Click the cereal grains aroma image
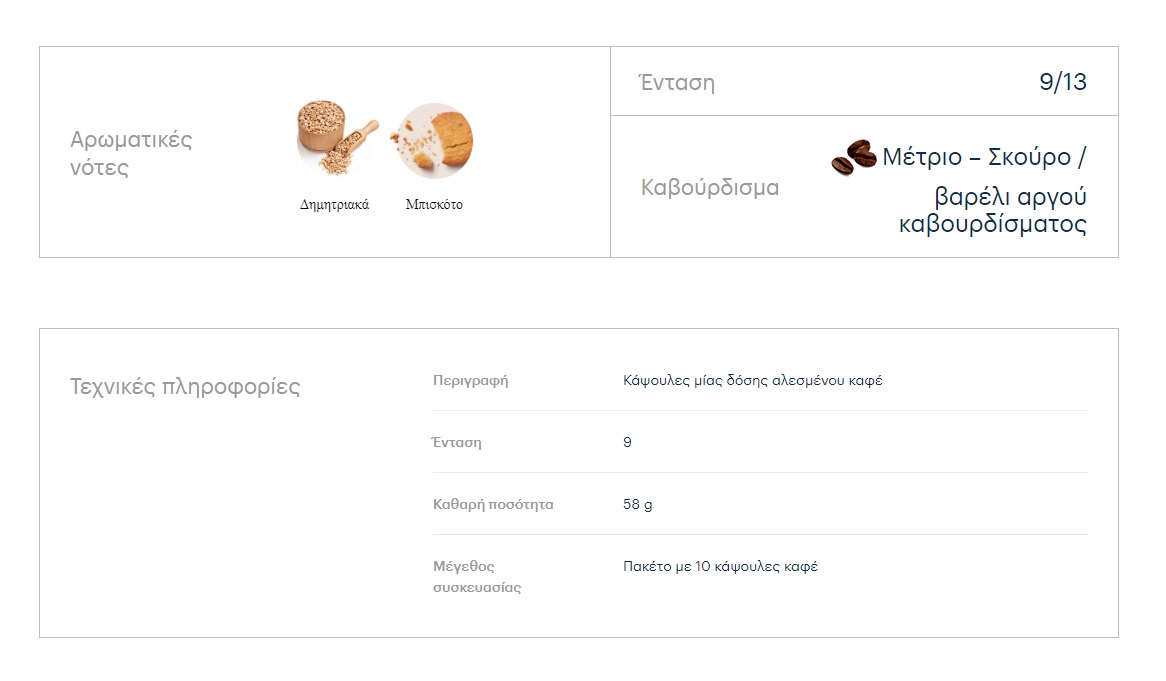1166x681 pixels. point(336,138)
